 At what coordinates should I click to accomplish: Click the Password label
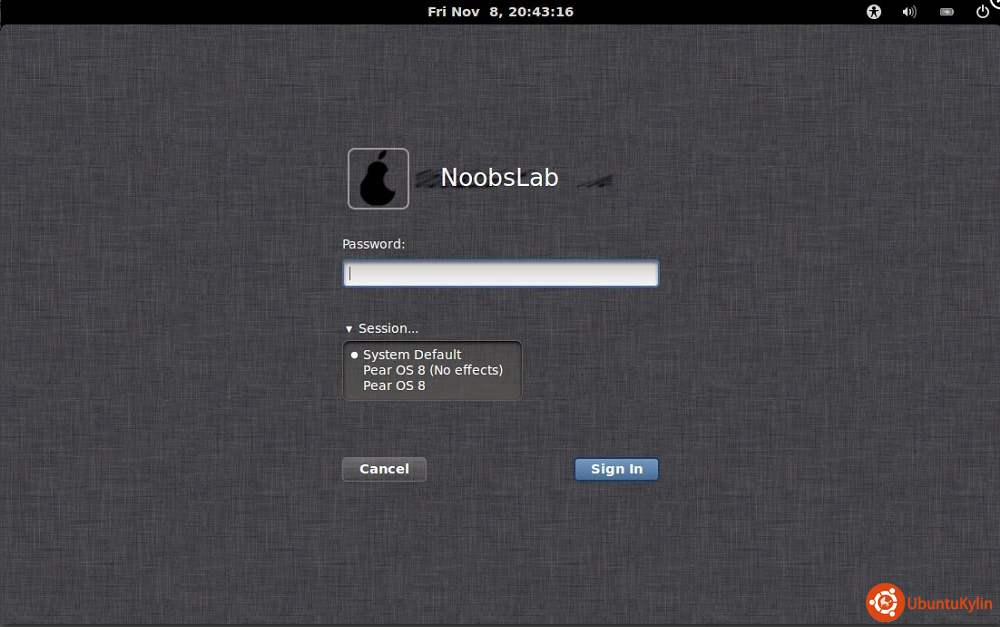click(373, 244)
